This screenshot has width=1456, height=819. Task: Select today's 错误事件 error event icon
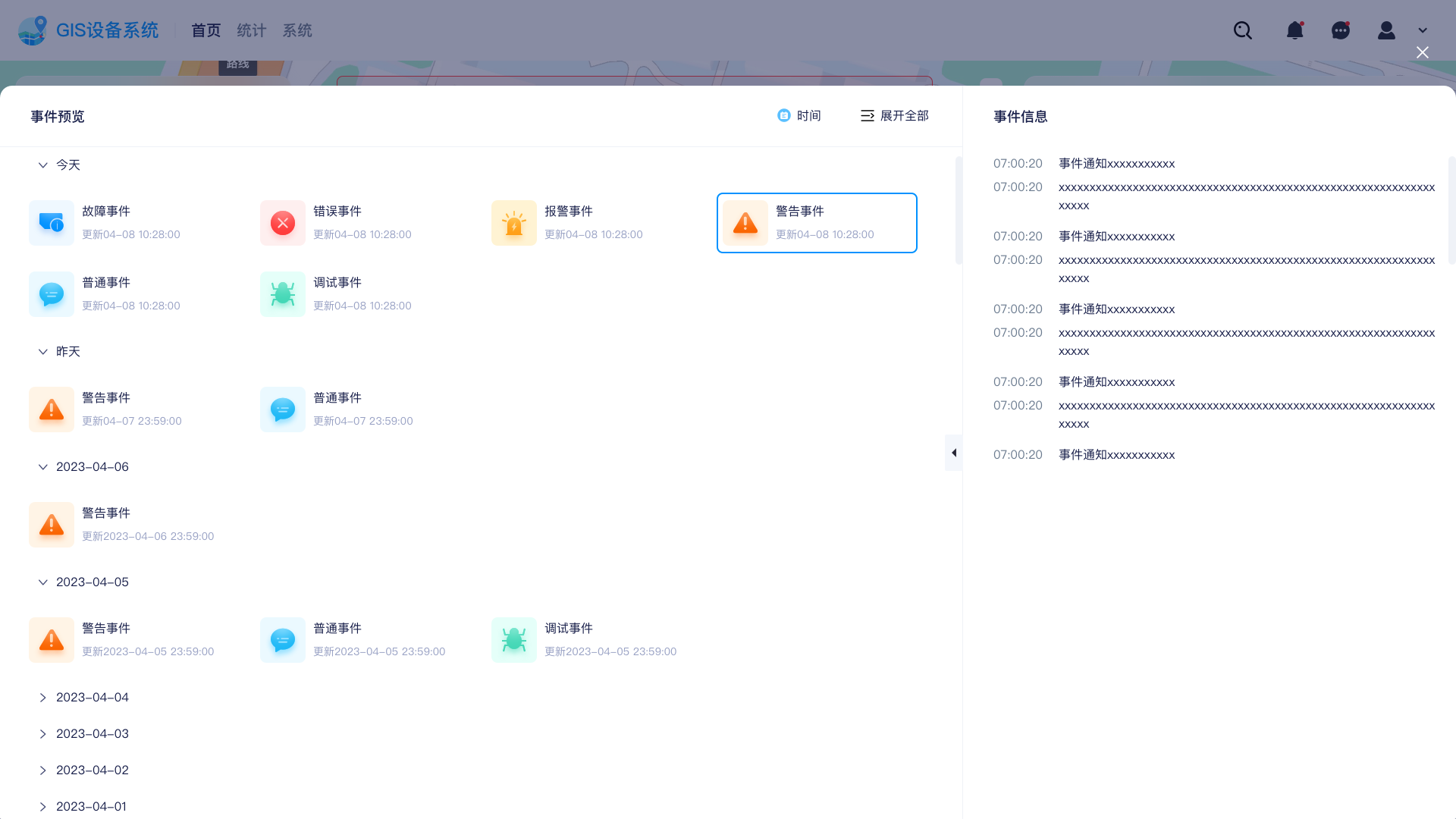[283, 223]
